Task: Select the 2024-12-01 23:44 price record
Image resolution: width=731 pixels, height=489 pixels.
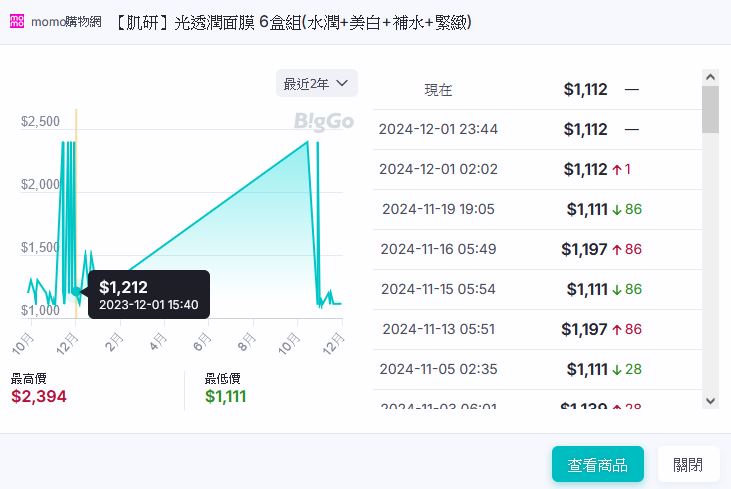Action: click(438, 129)
